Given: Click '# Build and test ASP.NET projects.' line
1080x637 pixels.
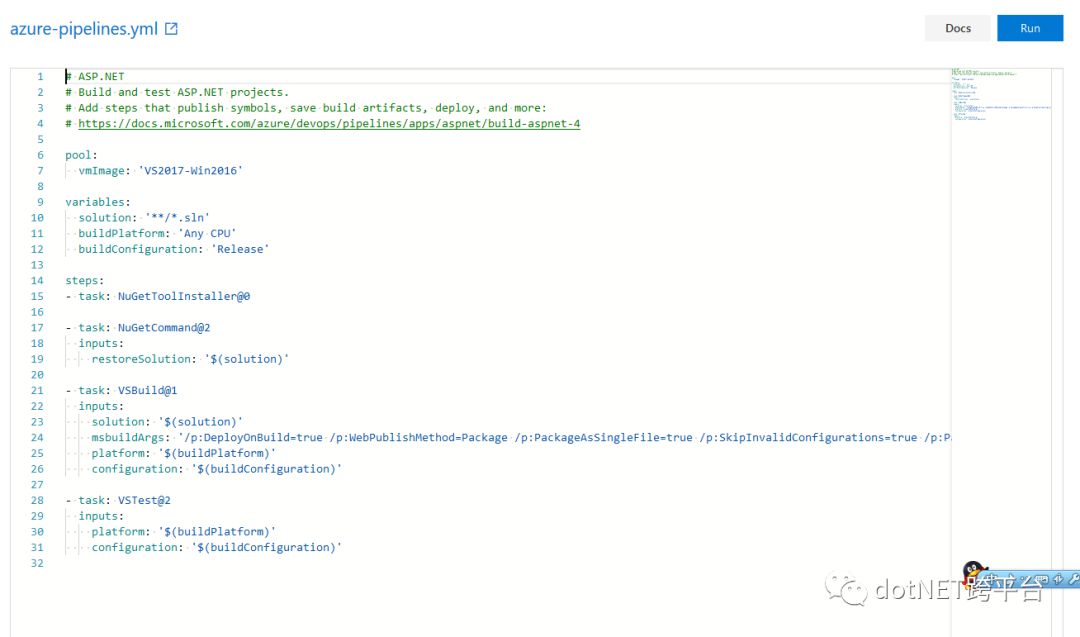Looking at the screenshot, I should tap(177, 92).
